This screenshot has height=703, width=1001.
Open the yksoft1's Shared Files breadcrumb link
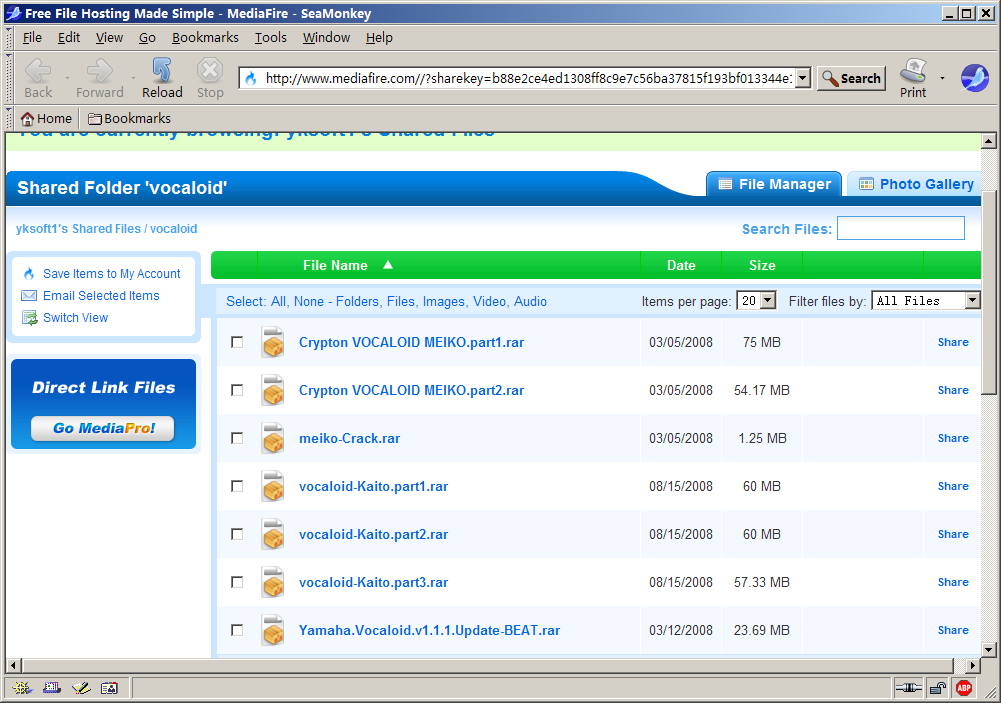pos(78,229)
